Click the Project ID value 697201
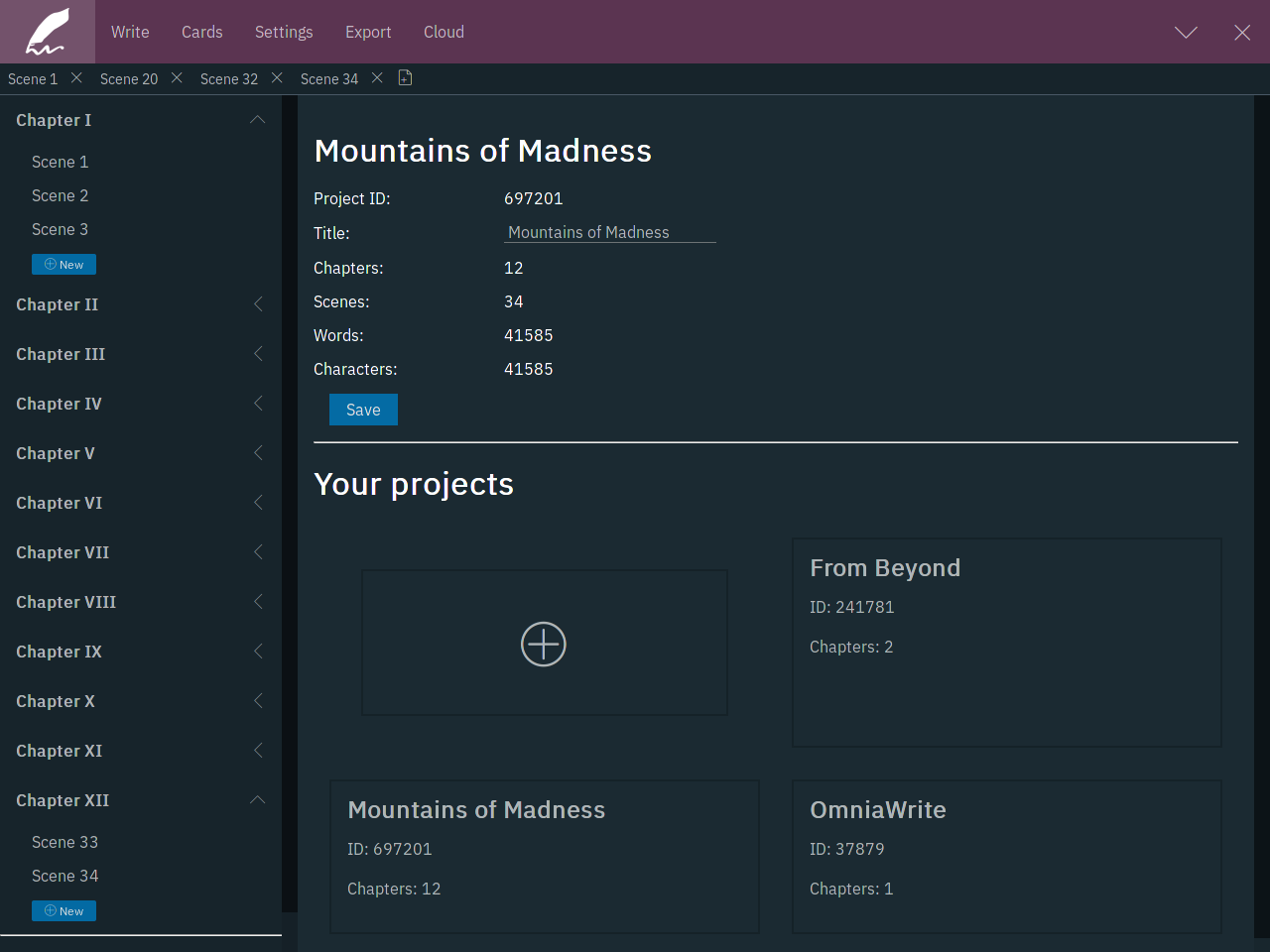The image size is (1270, 952). point(534,198)
